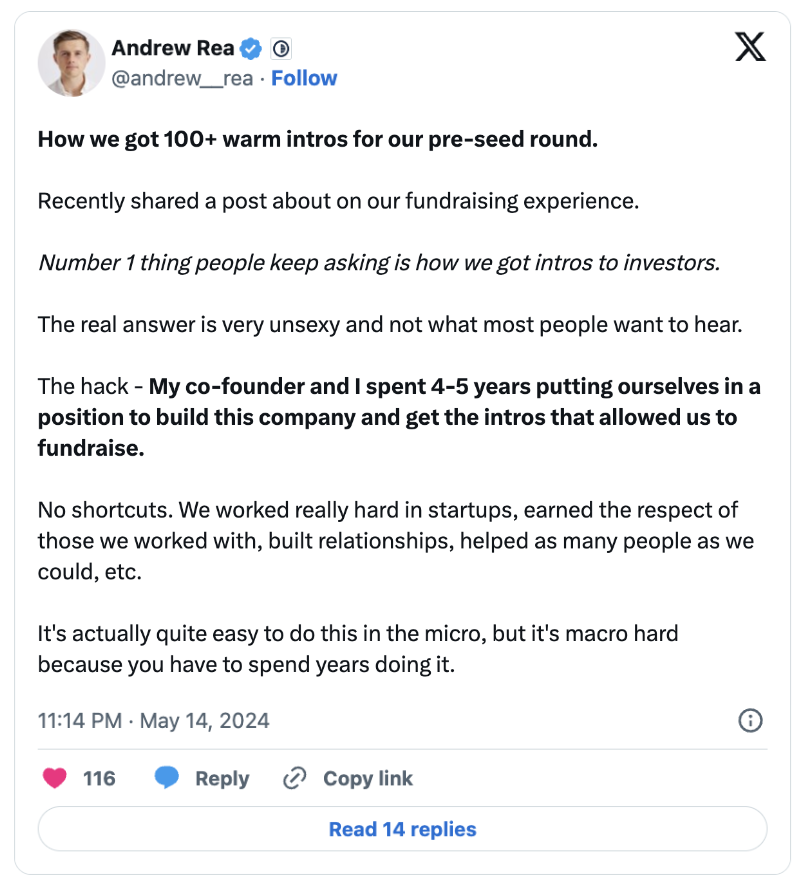Open the X logo icon
Image resolution: width=798 pixels, height=884 pixels.
[x=750, y=47]
